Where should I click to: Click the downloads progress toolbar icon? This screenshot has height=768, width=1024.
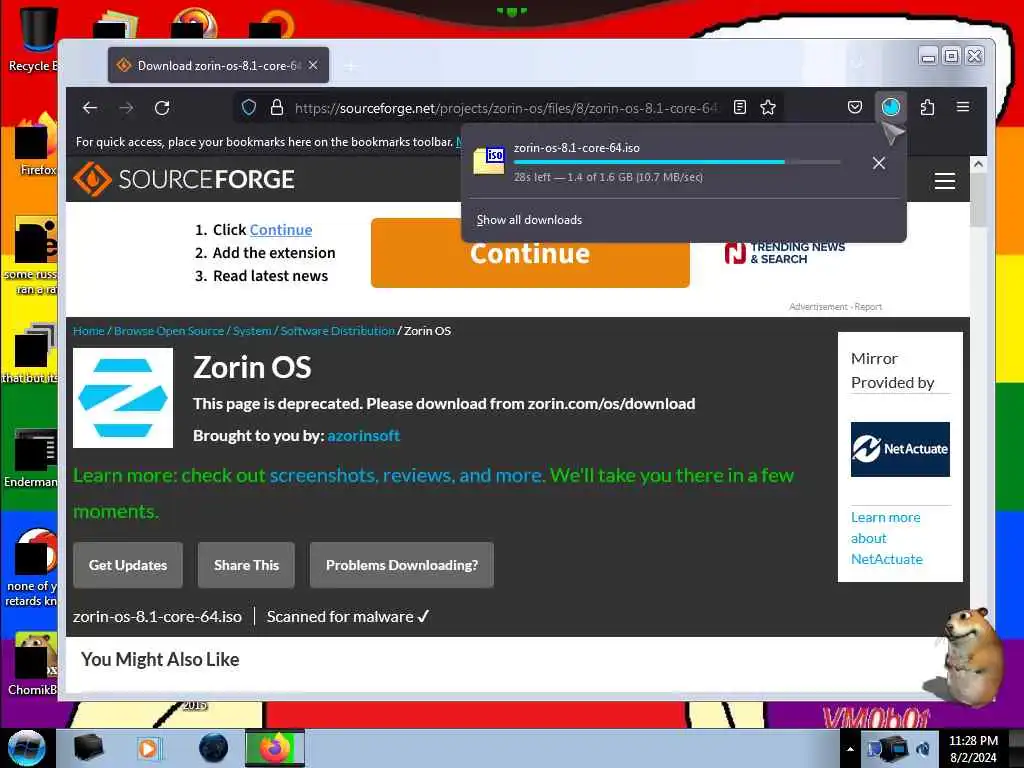click(x=891, y=107)
